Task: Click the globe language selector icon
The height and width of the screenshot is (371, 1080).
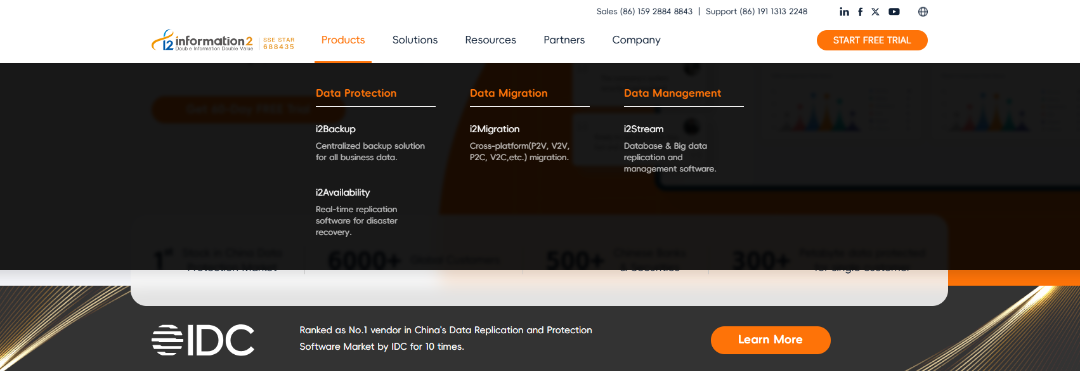Action: [x=923, y=12]
